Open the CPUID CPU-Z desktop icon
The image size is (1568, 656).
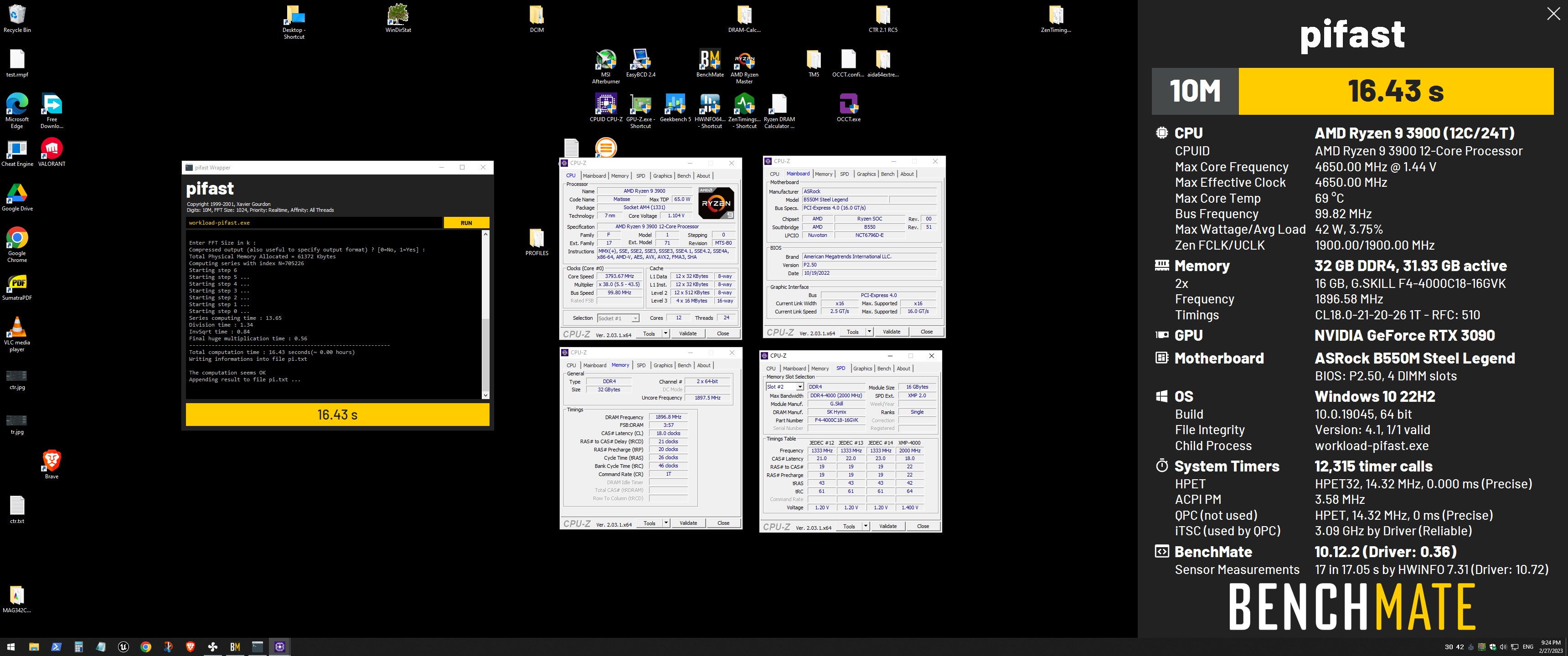(606, 108)
